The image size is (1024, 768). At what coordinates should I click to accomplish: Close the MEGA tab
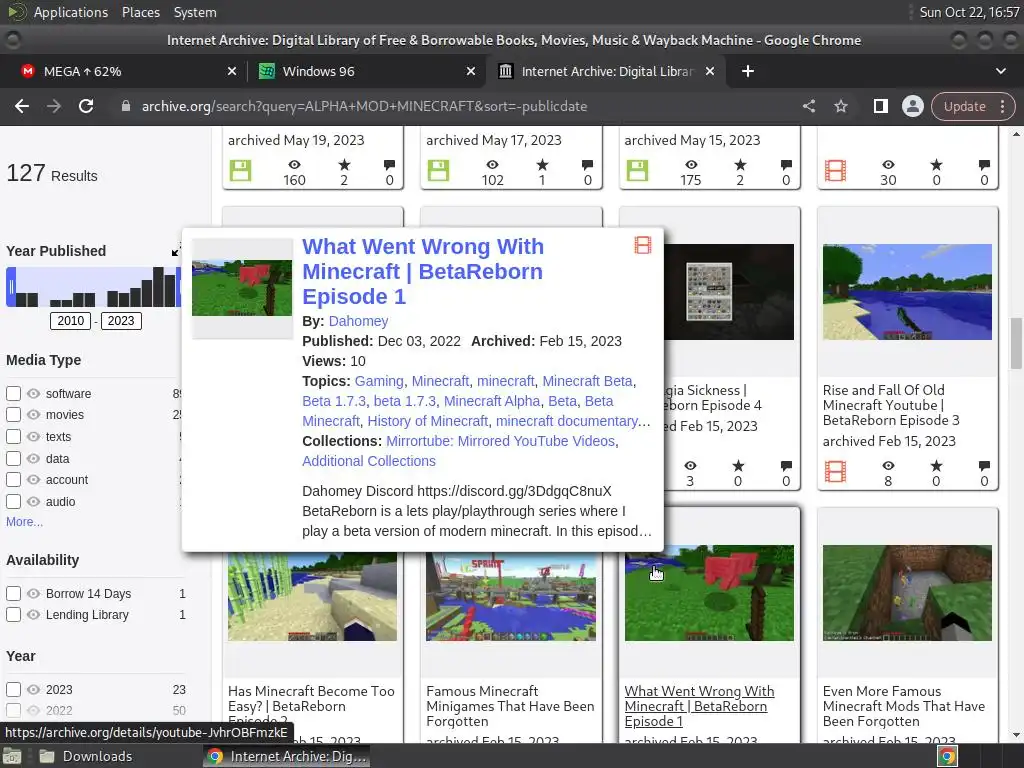pos(232,71)
